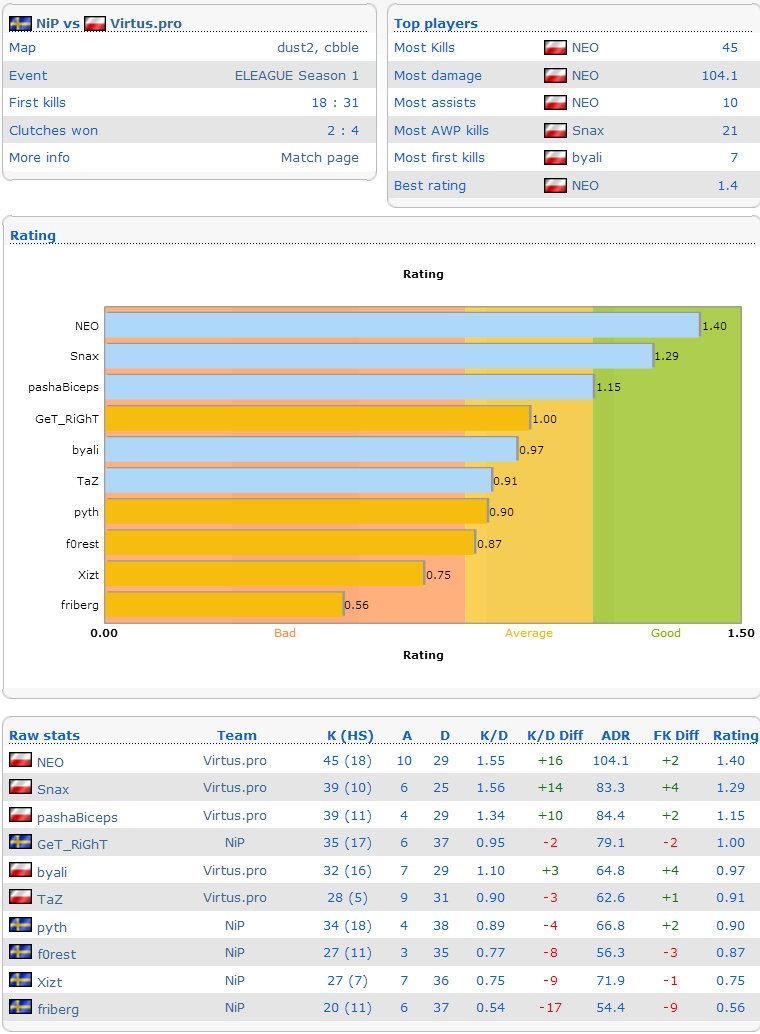This screenshot has height=1034, width=760.
Task: Open TaZ player link in Raw stats
Action: (x=49, y=899)
